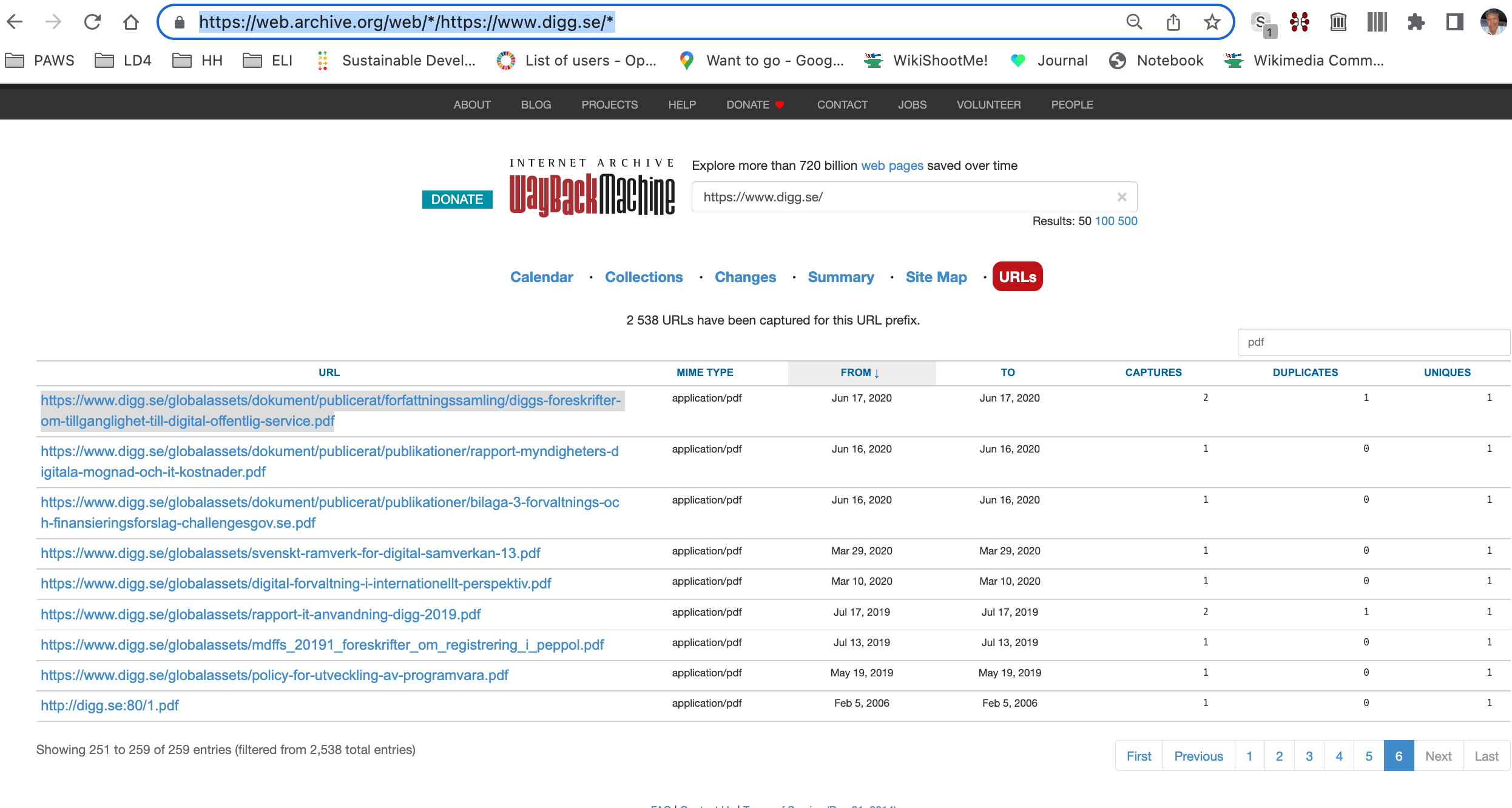Switch to the Site Map tab
Viewport: 1512px width, 808px height.
click(x=936, y=277)
